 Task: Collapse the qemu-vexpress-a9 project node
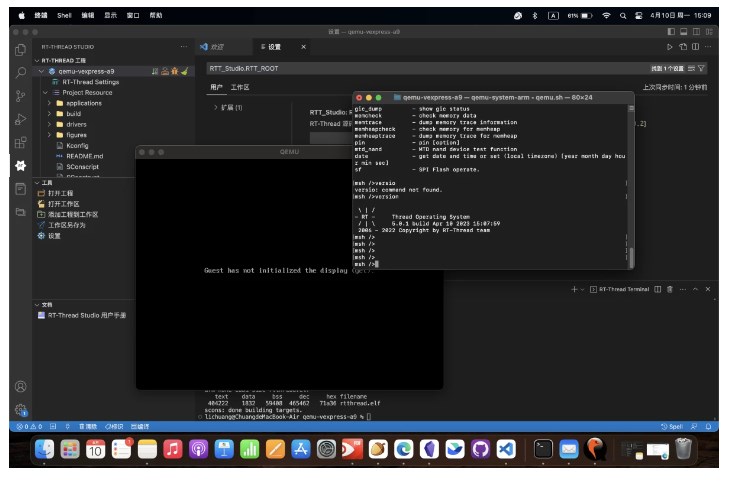coord(41,71)
